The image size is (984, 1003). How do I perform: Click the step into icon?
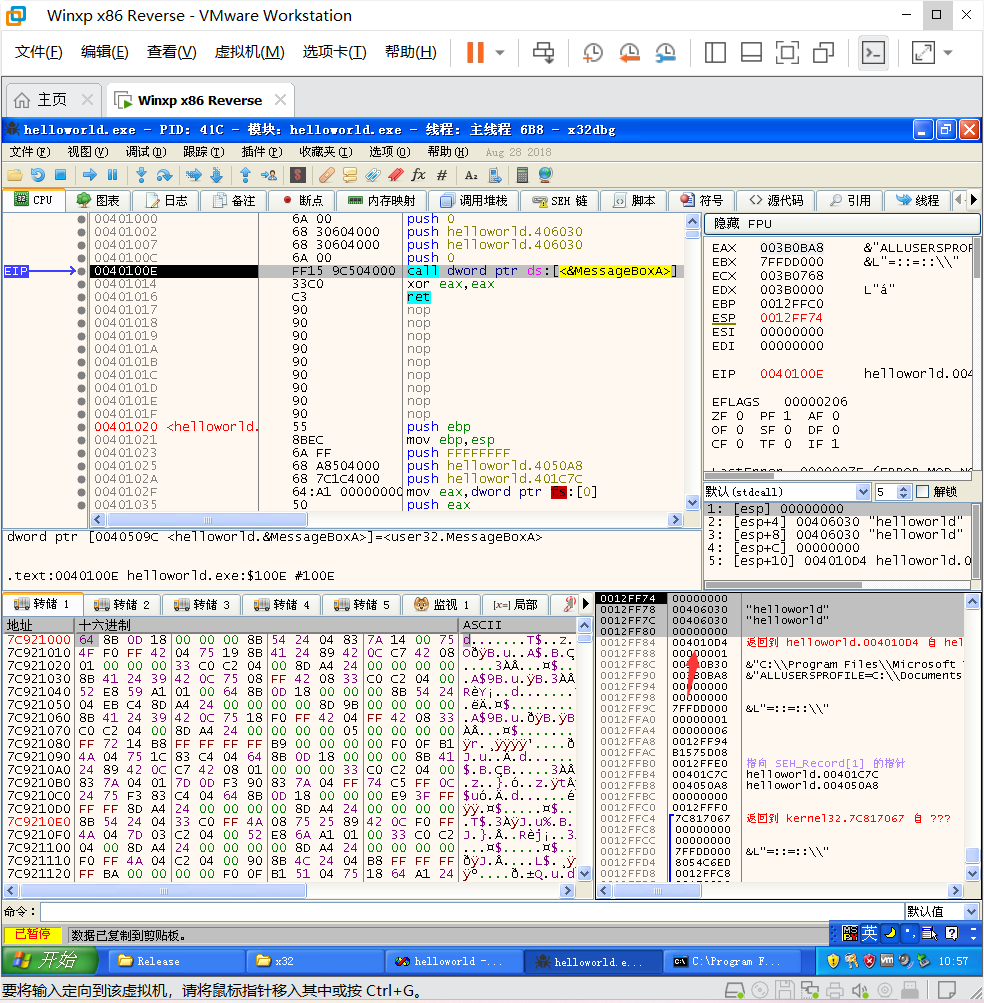[x=141, y=175]
